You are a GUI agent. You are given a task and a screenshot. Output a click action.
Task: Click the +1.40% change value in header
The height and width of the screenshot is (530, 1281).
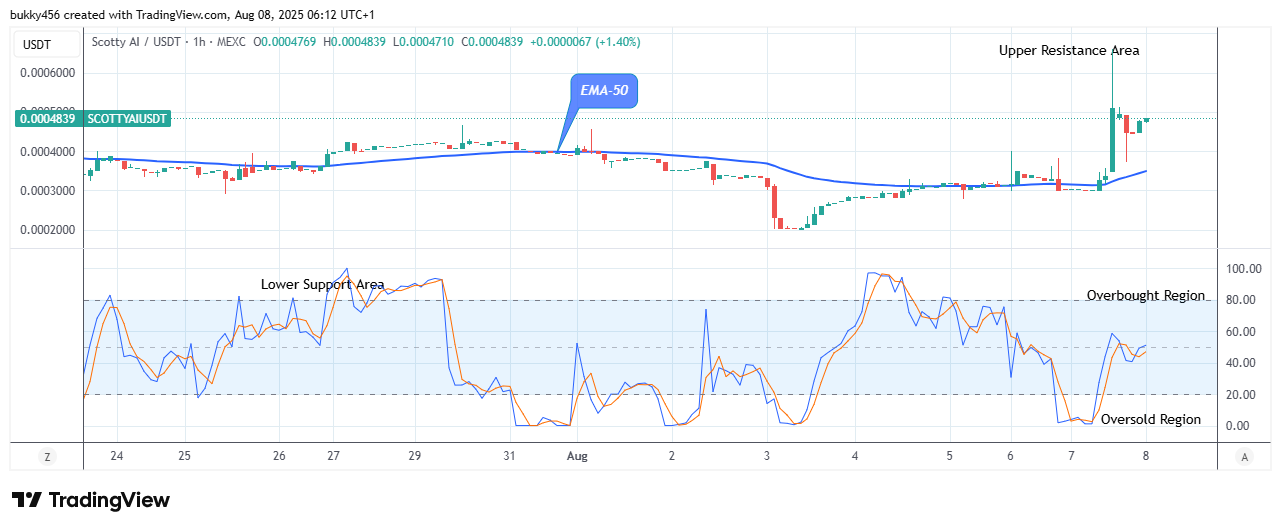pyautogui.click(x=620, y=42)
